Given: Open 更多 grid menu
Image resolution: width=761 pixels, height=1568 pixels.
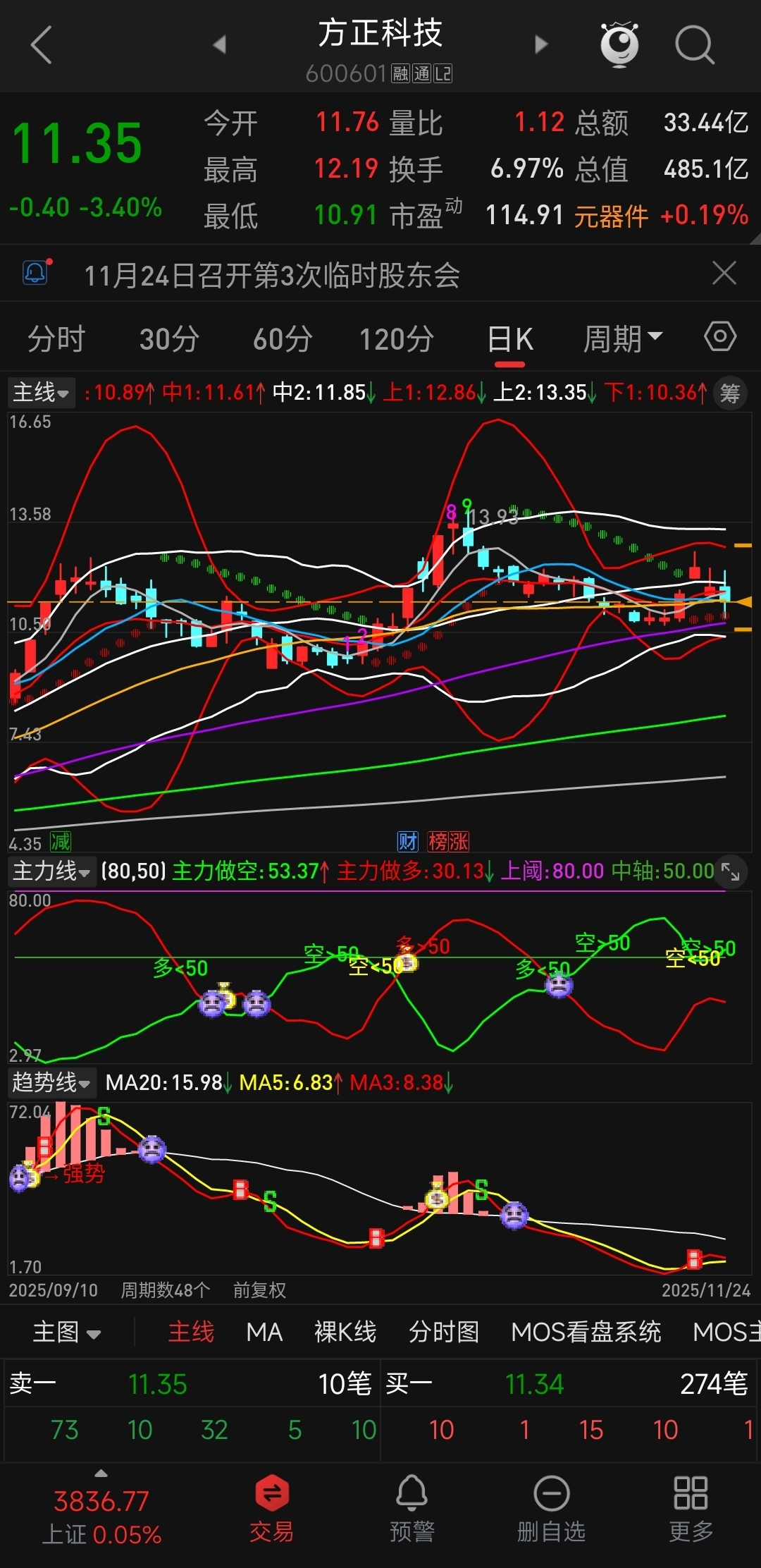Looking at the screenshot, I should pyautogui.click(x=691, y=1508).
